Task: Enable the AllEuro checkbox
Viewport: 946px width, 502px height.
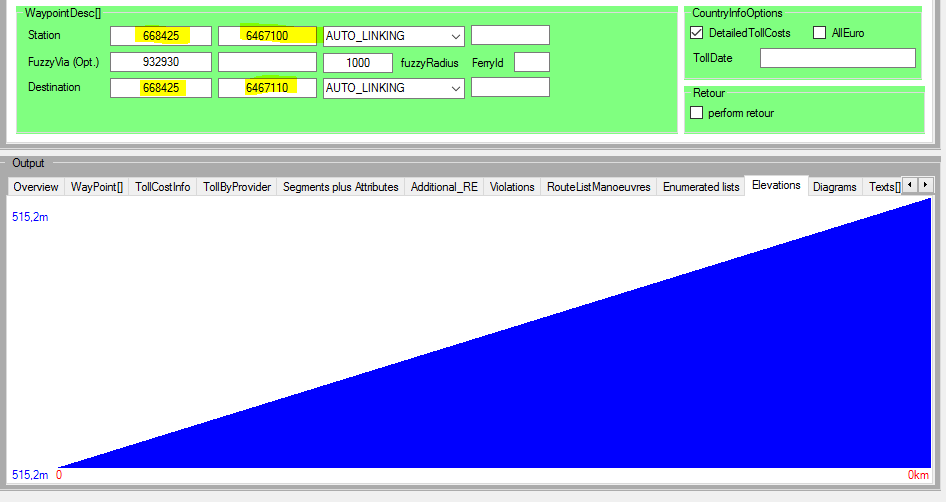Action: click(x=820, y=33)
